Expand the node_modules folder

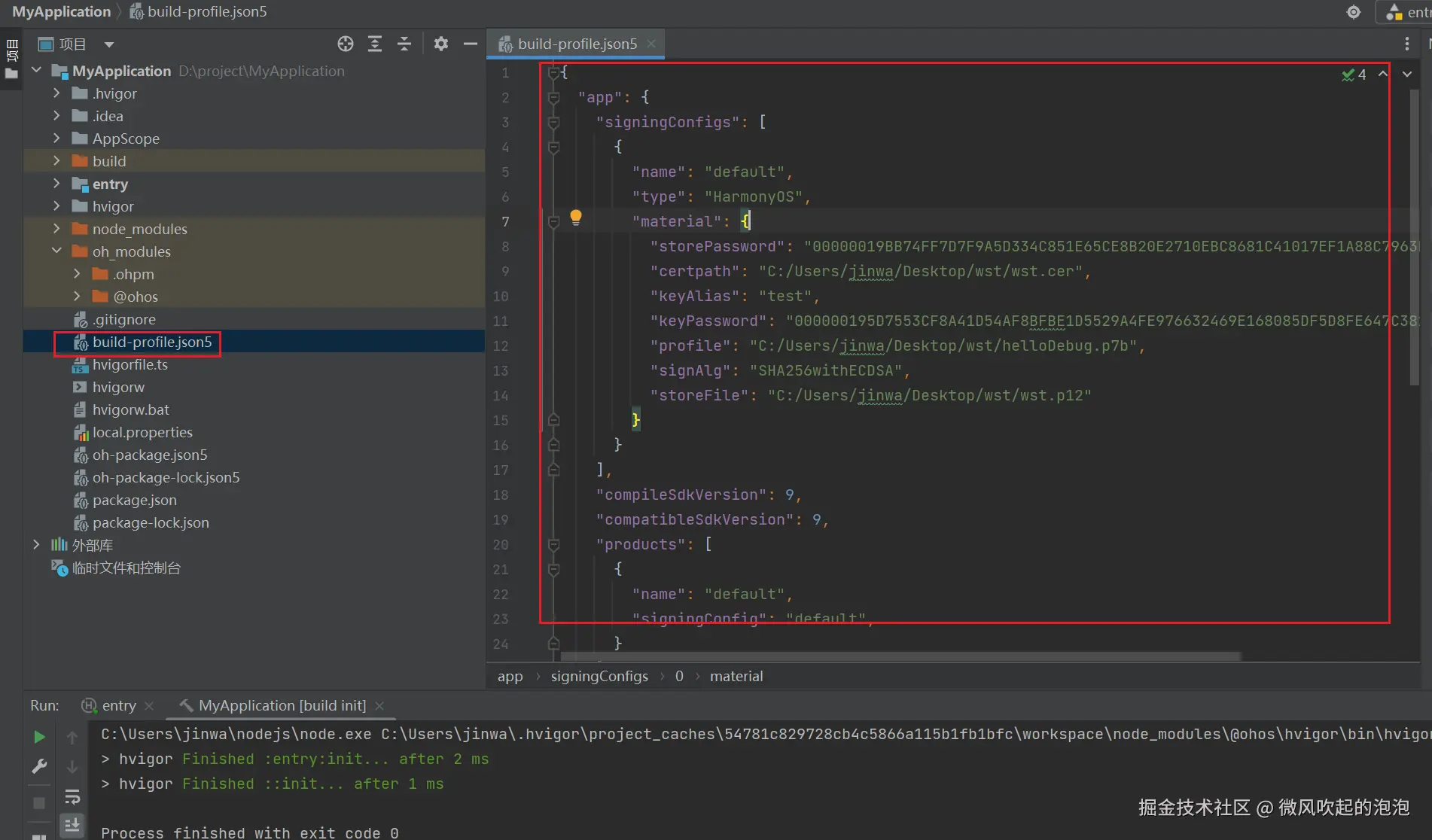[56, 228]
